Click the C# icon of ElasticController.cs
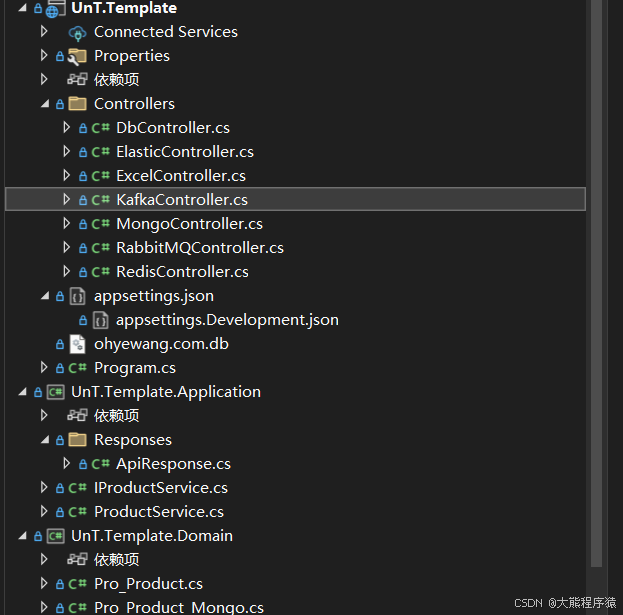Screen dimensions: 623x615 pyautogui.click(x=100, y=152)
